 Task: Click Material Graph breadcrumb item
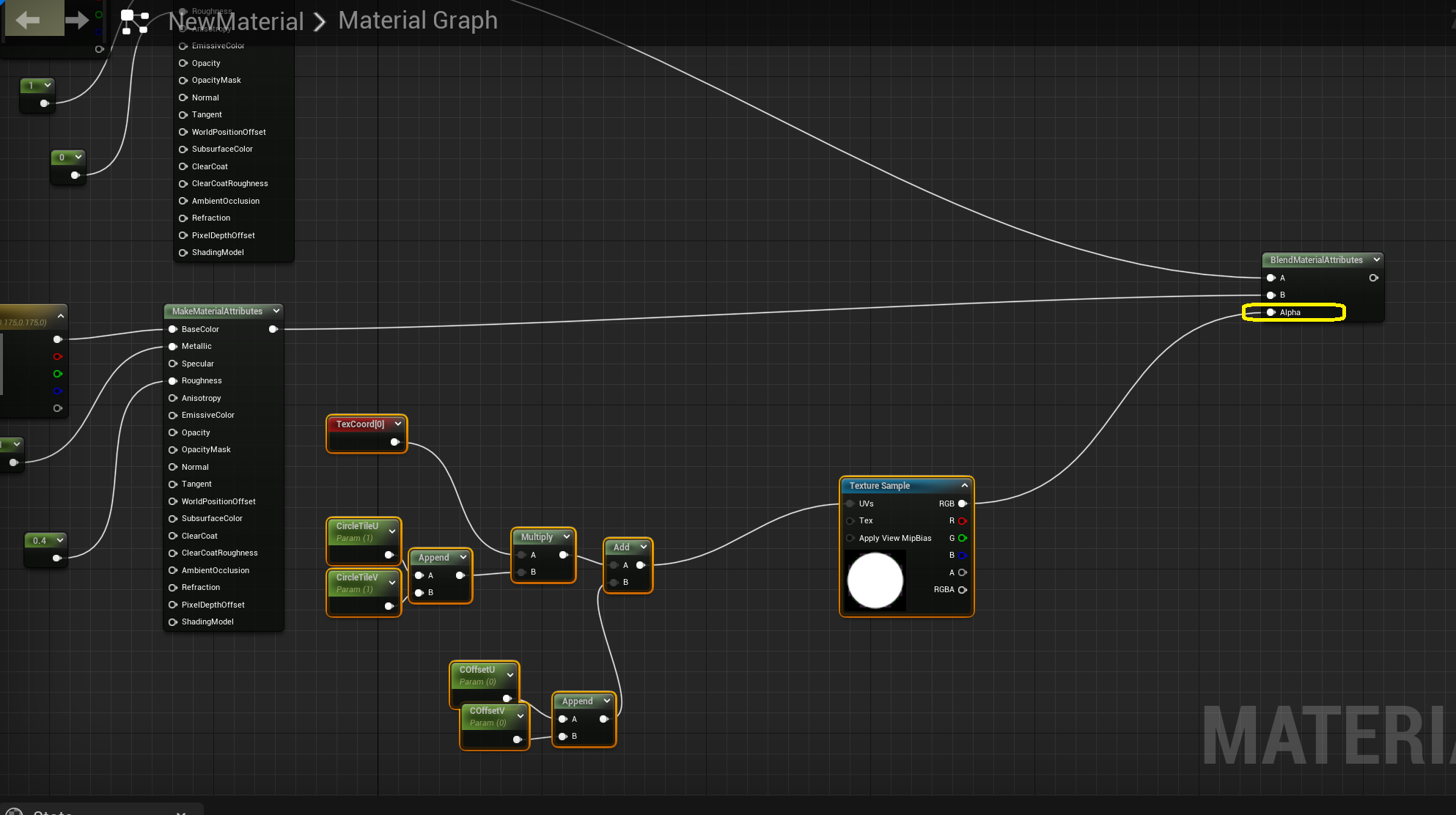point(418,21)
